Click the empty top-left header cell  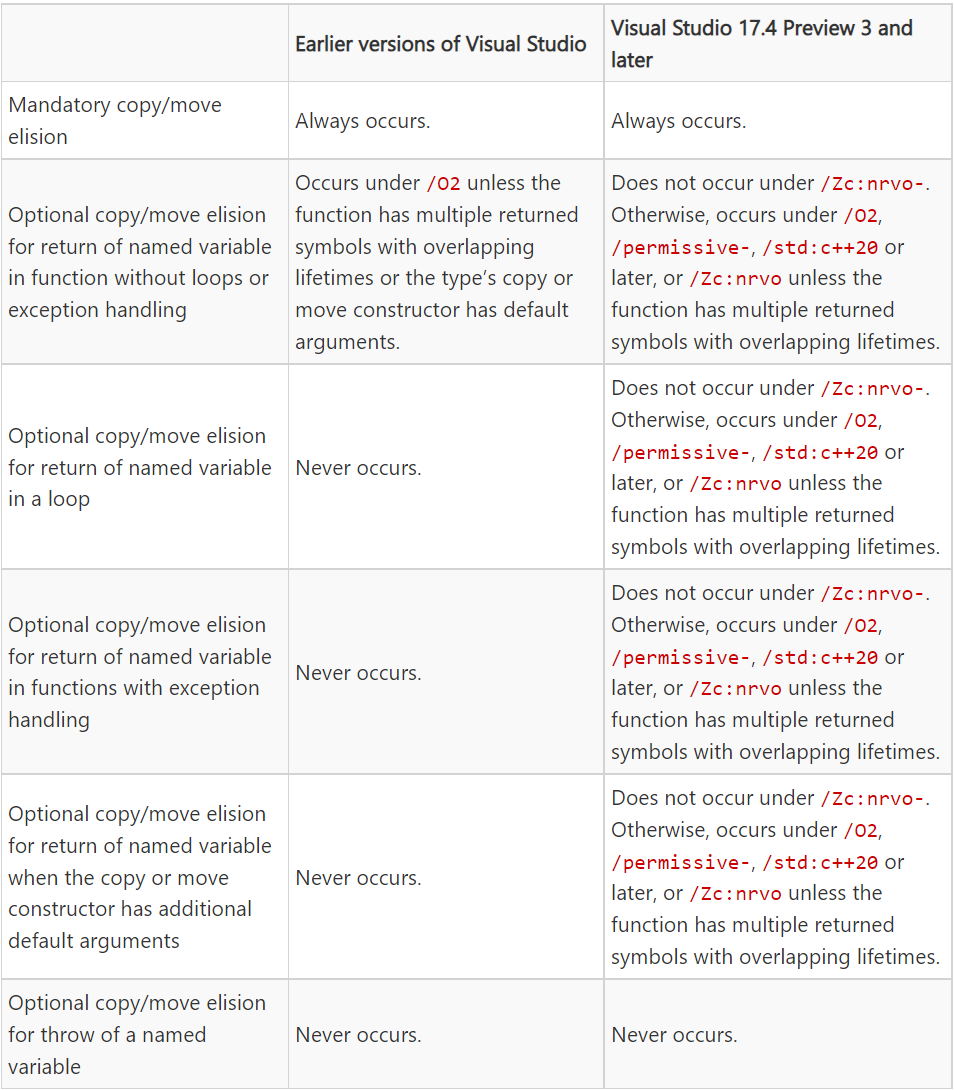coord(145,44)
